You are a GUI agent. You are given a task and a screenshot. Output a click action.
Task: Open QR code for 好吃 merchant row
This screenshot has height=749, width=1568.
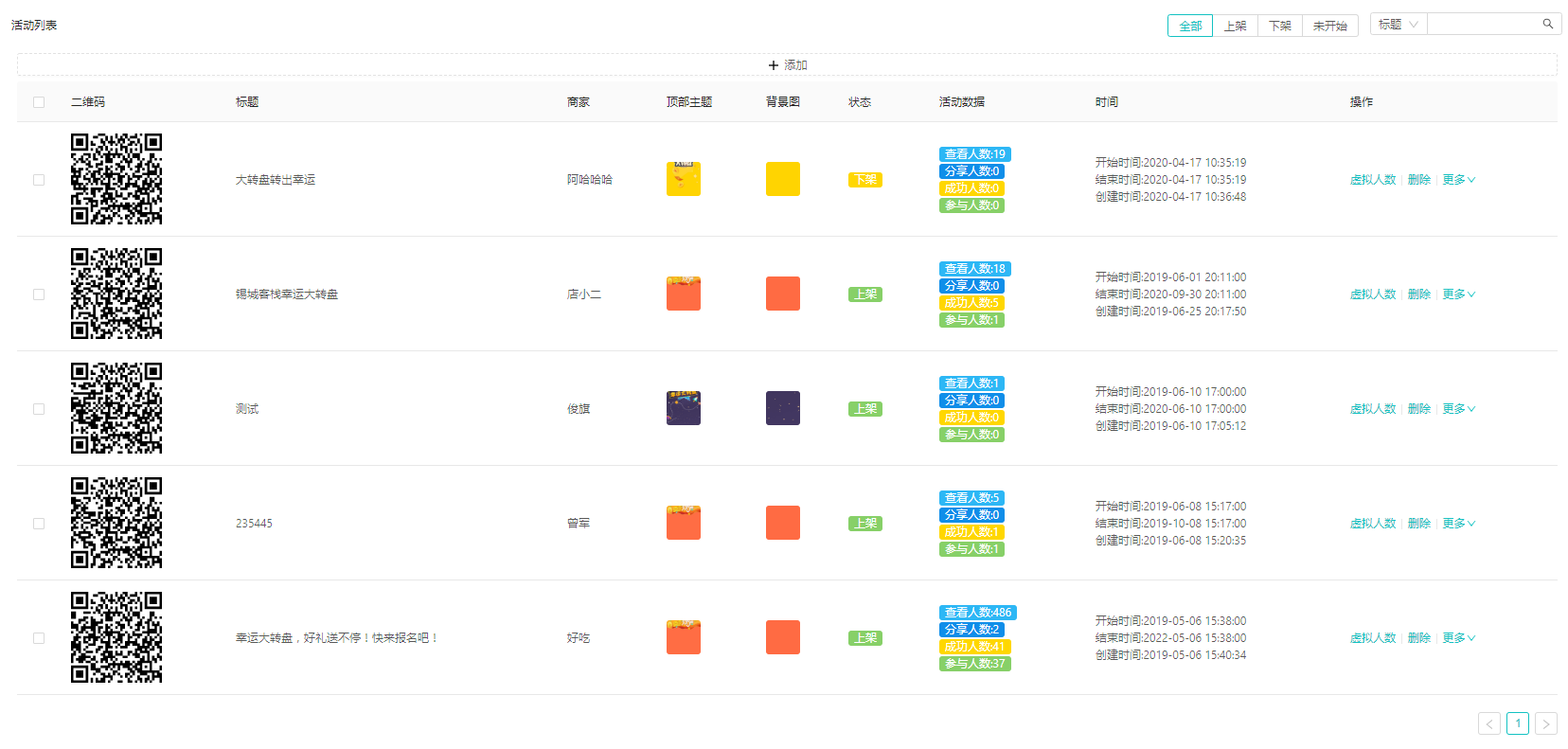(116, 637)
